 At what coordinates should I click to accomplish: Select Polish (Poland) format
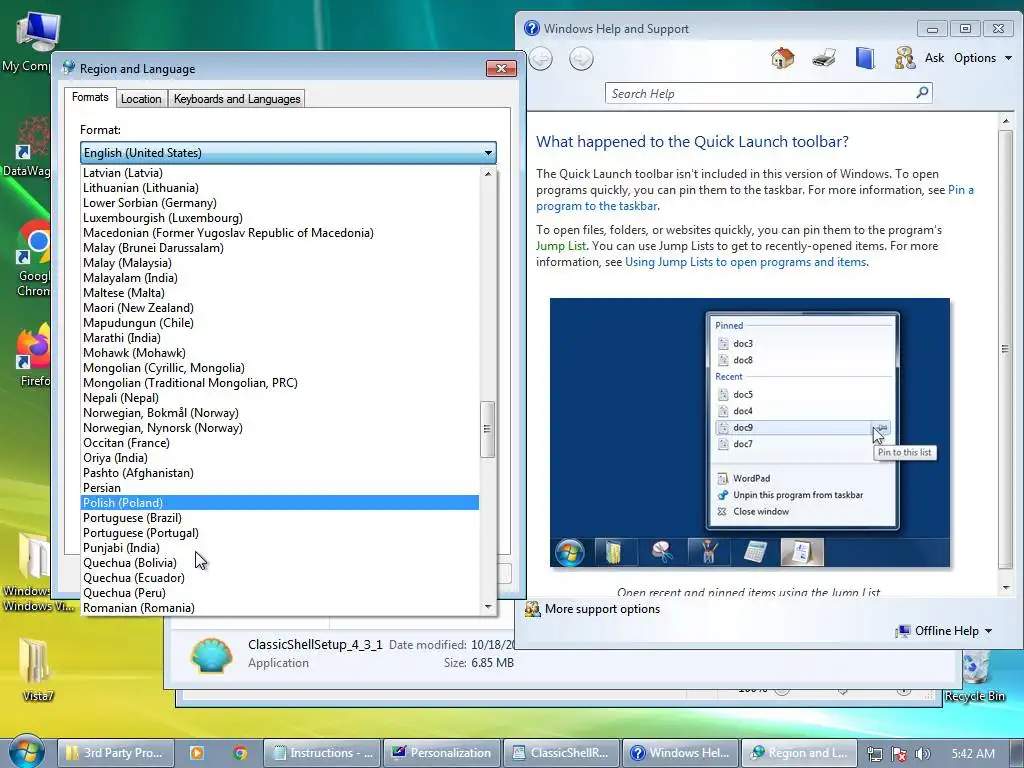[280, 503]
